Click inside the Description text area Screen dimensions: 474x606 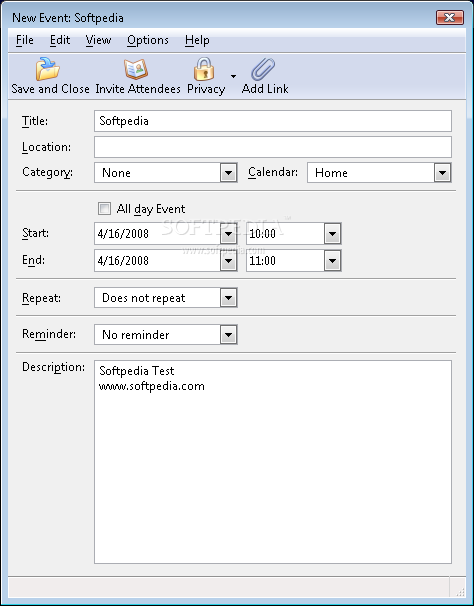pos(273,462)
